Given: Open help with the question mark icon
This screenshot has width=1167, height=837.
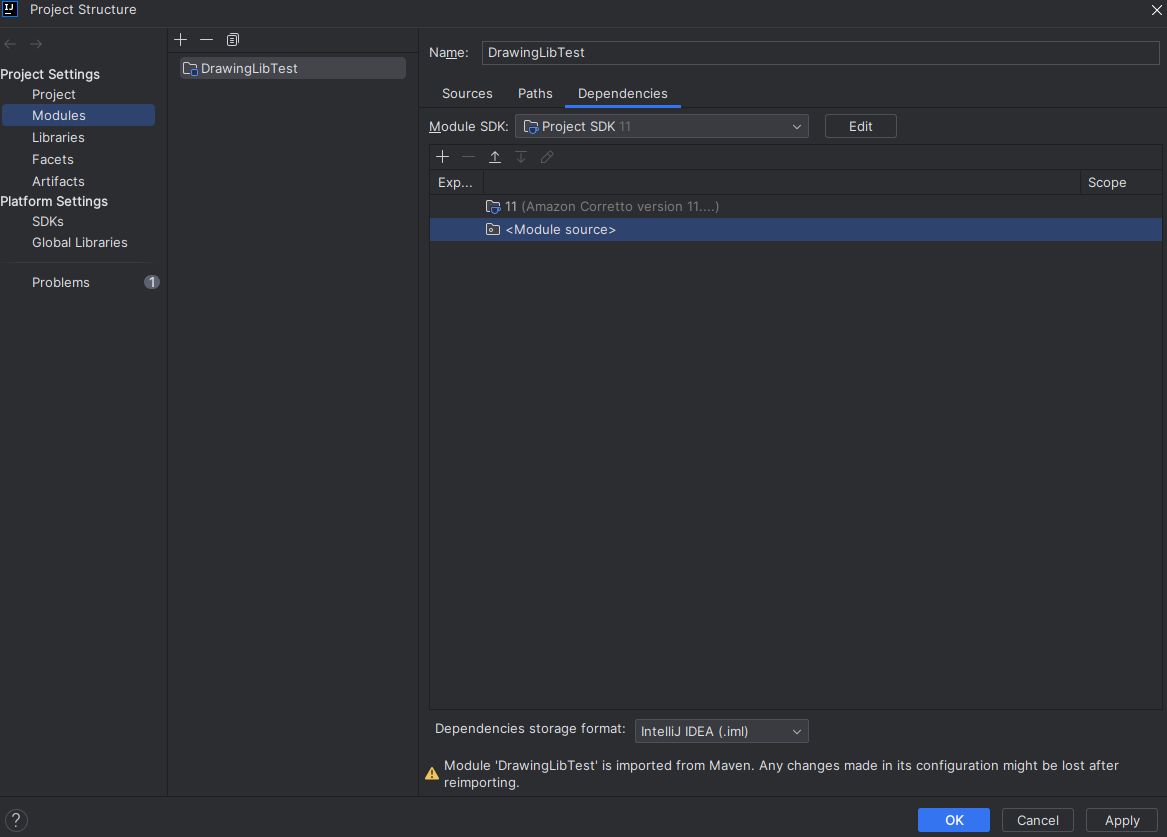Looking at the screenshot, I should point(16,820).
